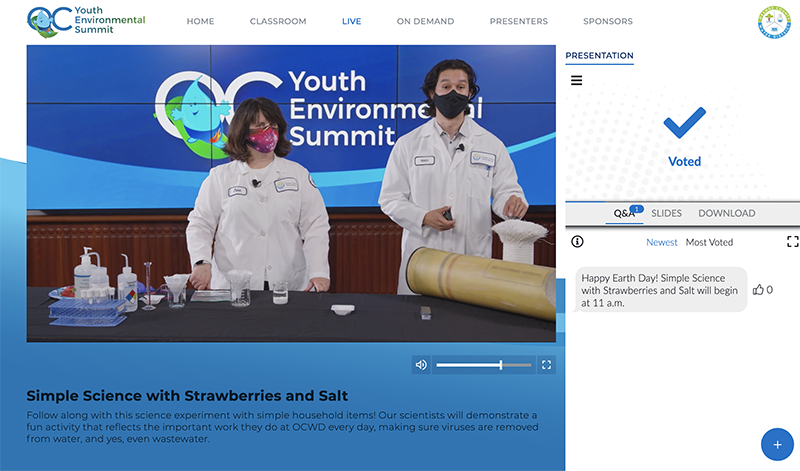
Task: Open the Orange County Water District logo
Action: tap(774, 22)
